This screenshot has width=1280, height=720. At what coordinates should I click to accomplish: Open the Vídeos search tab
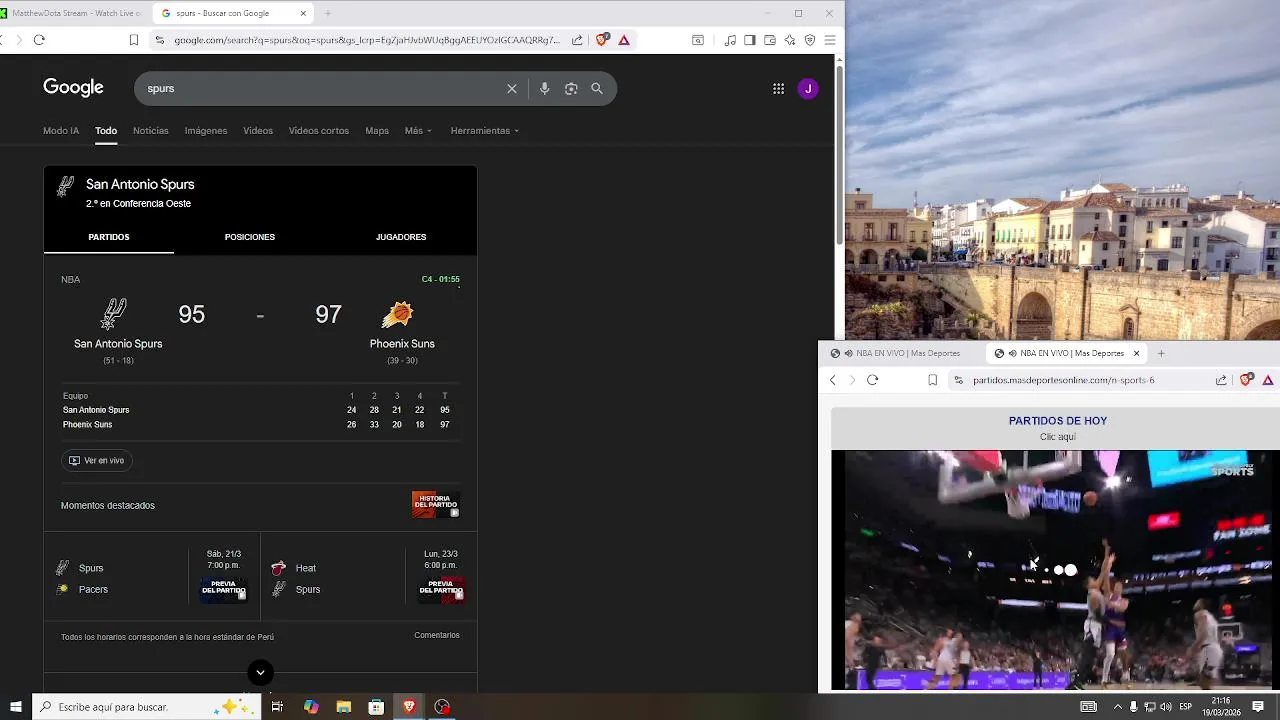pos(258,131)
